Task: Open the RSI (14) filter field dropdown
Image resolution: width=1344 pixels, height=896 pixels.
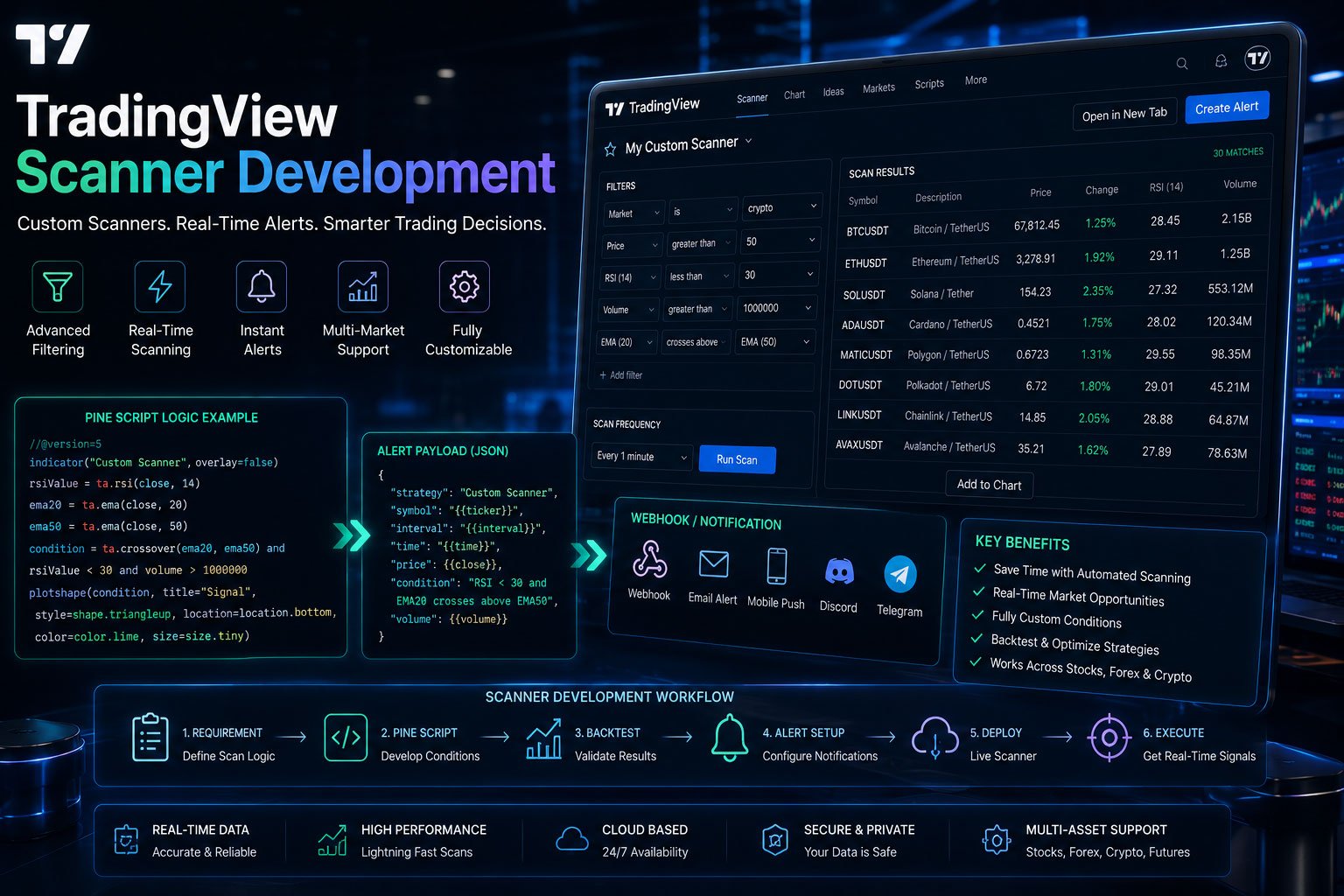Action: point(631,277)
